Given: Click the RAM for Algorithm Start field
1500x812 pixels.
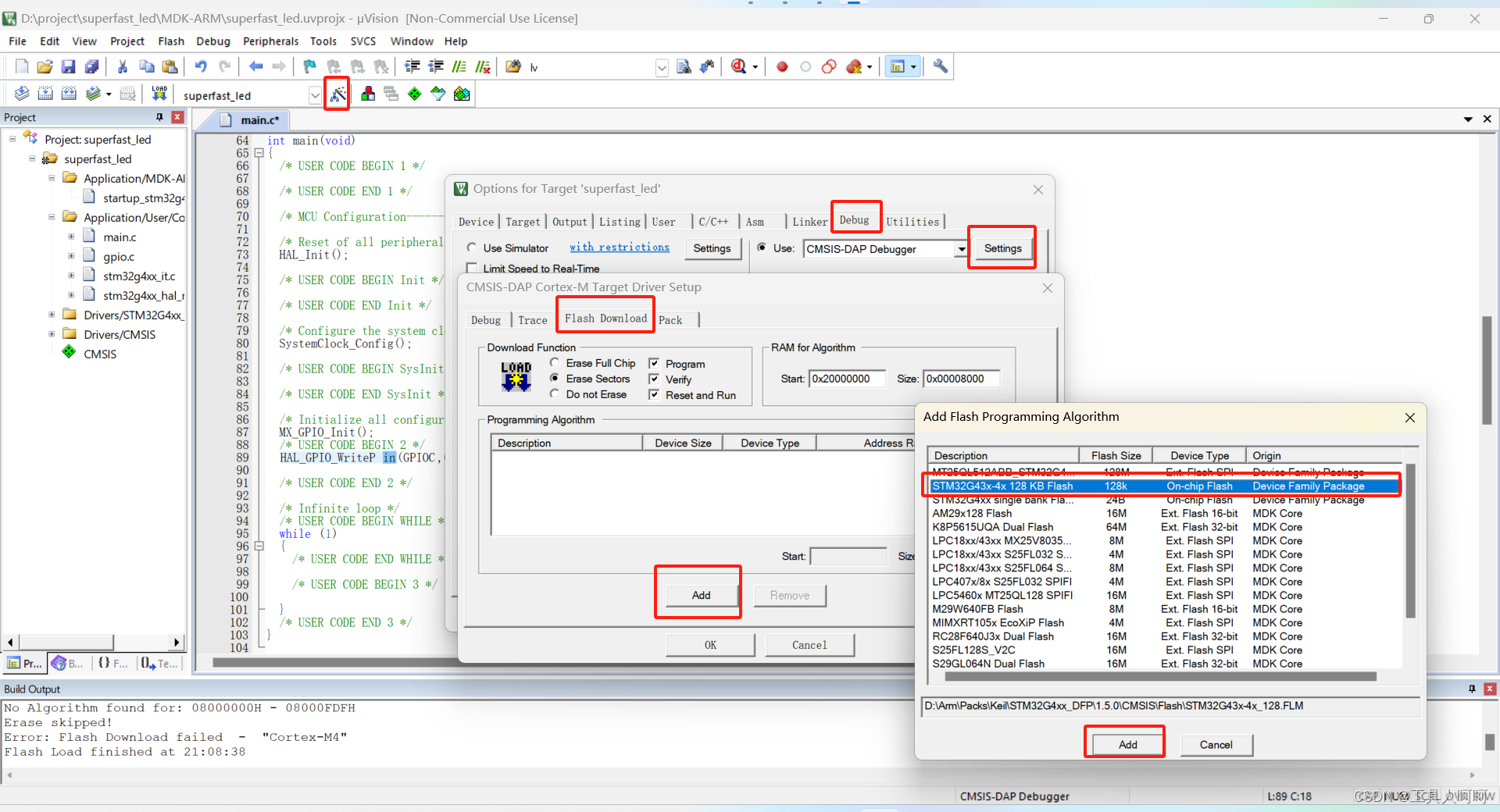Looking at the screenshot, I should point(847,379).
